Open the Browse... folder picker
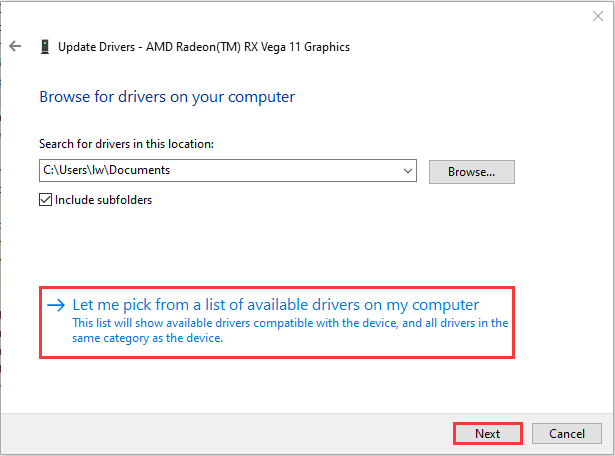Screen dimensions: 615x456 471,172
